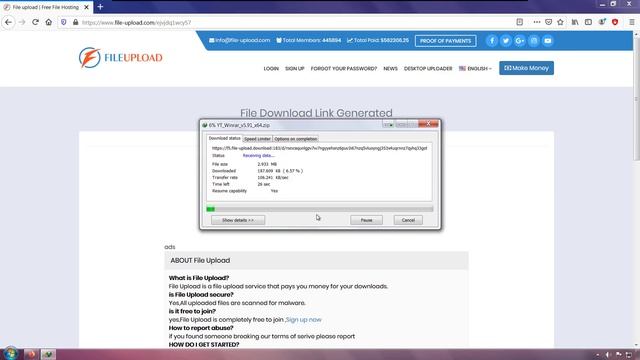Bookmark this page with the star icon
The image size is (640, 360).
pos(560,22)
